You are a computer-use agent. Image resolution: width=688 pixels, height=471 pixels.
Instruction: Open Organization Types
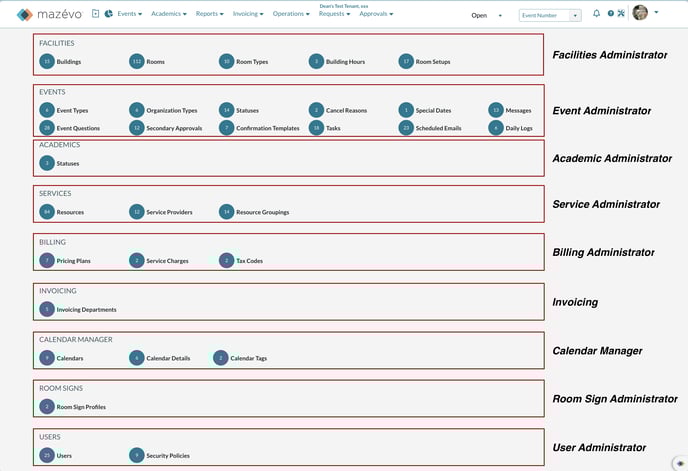pos(172,111)
